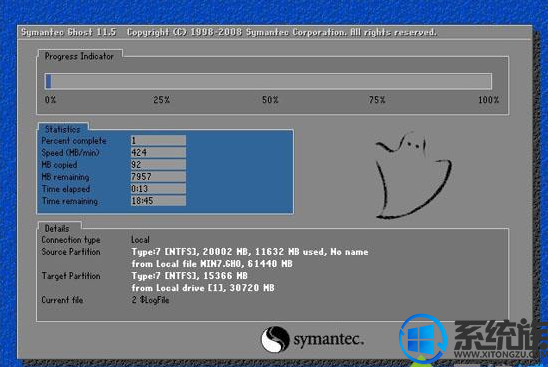Click the Windows logo watermark icon

tap(423, 339)
